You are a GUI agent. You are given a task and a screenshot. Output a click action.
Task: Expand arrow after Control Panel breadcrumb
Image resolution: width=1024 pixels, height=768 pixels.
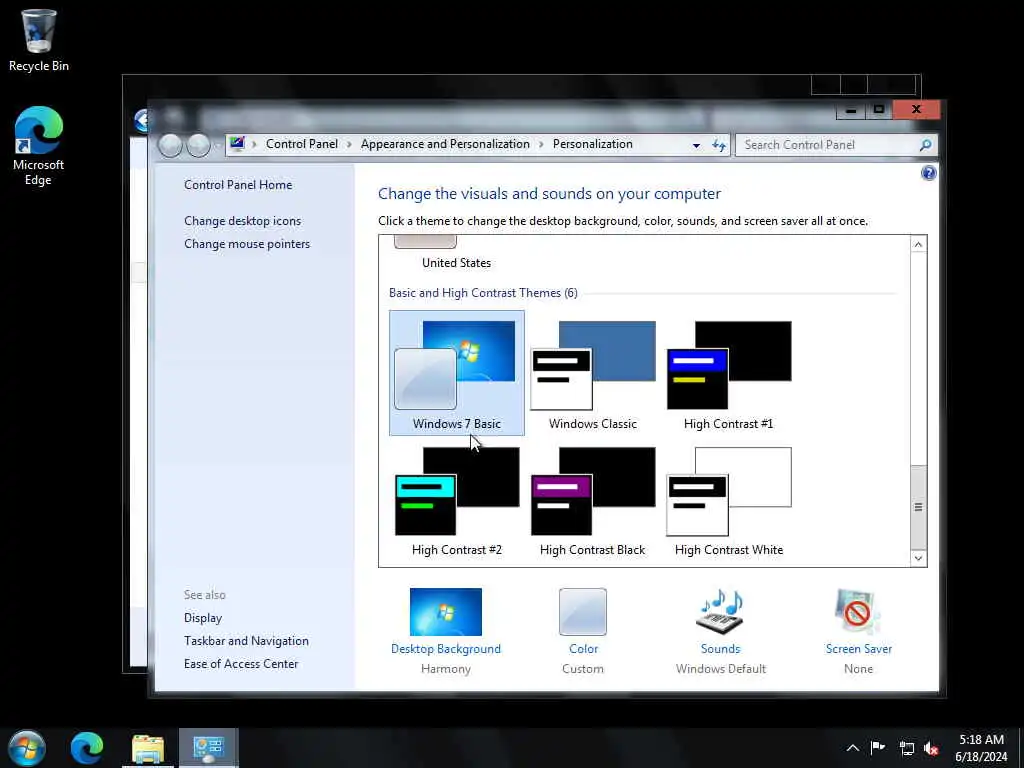tap(349, 144)
